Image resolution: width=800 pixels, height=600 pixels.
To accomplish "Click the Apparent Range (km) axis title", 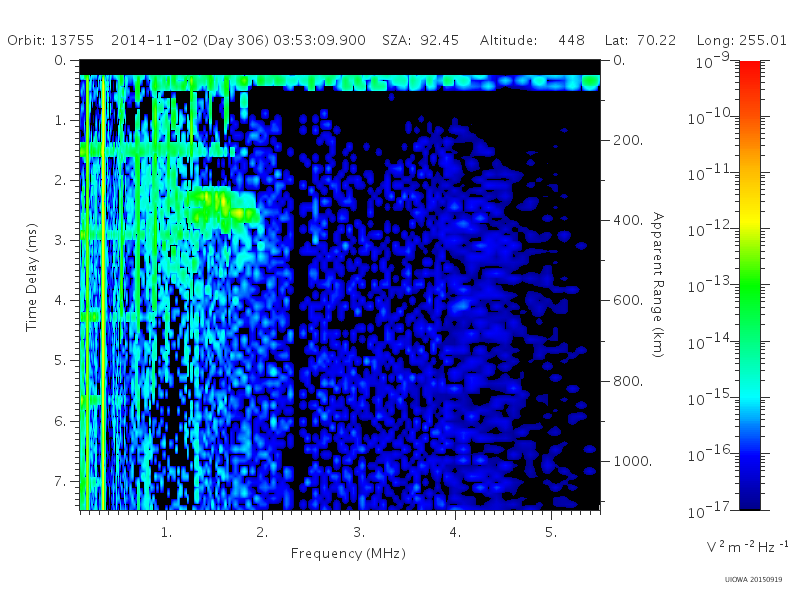I will point(659,285).
